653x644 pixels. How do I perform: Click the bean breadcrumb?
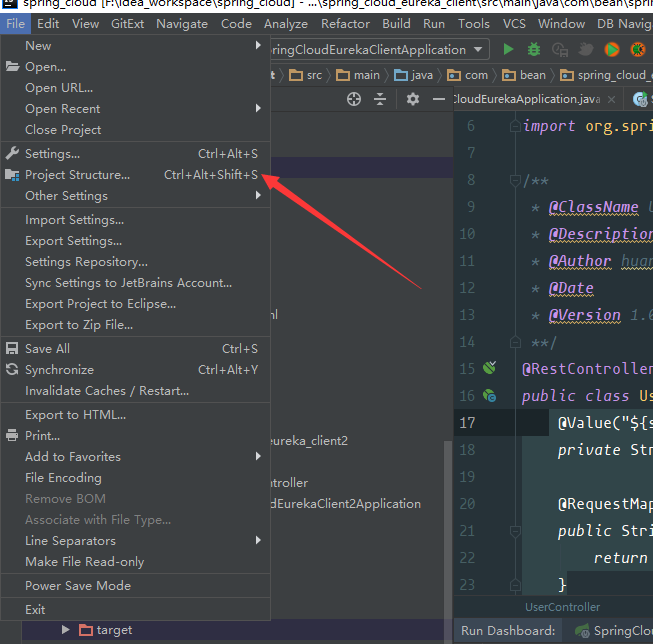[524, 75]
